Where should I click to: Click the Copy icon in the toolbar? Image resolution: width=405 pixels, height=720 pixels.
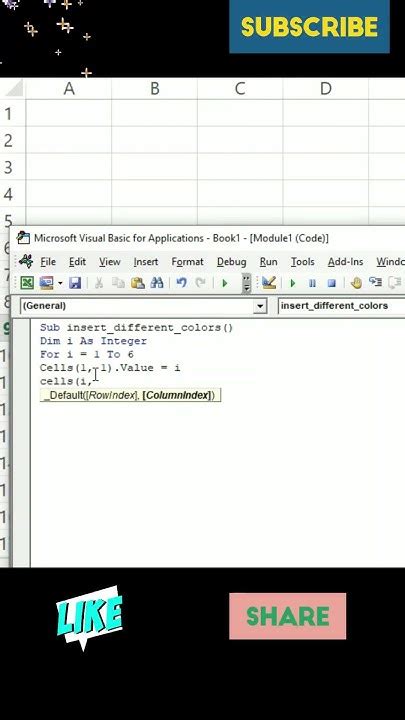(118, 283)
